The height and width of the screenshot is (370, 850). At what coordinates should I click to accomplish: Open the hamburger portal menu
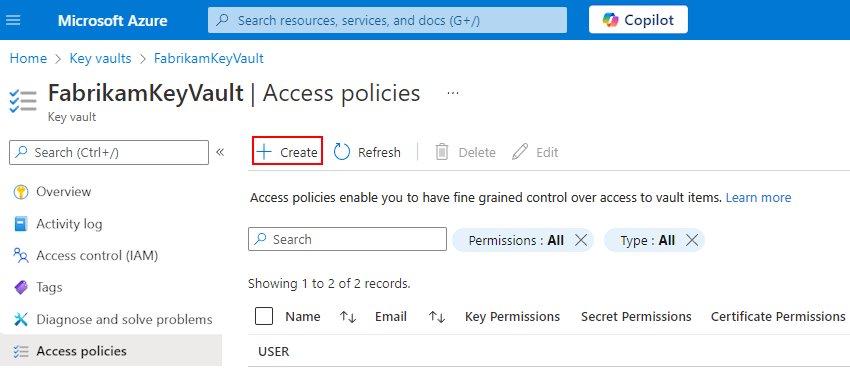(x=13, y=20)
